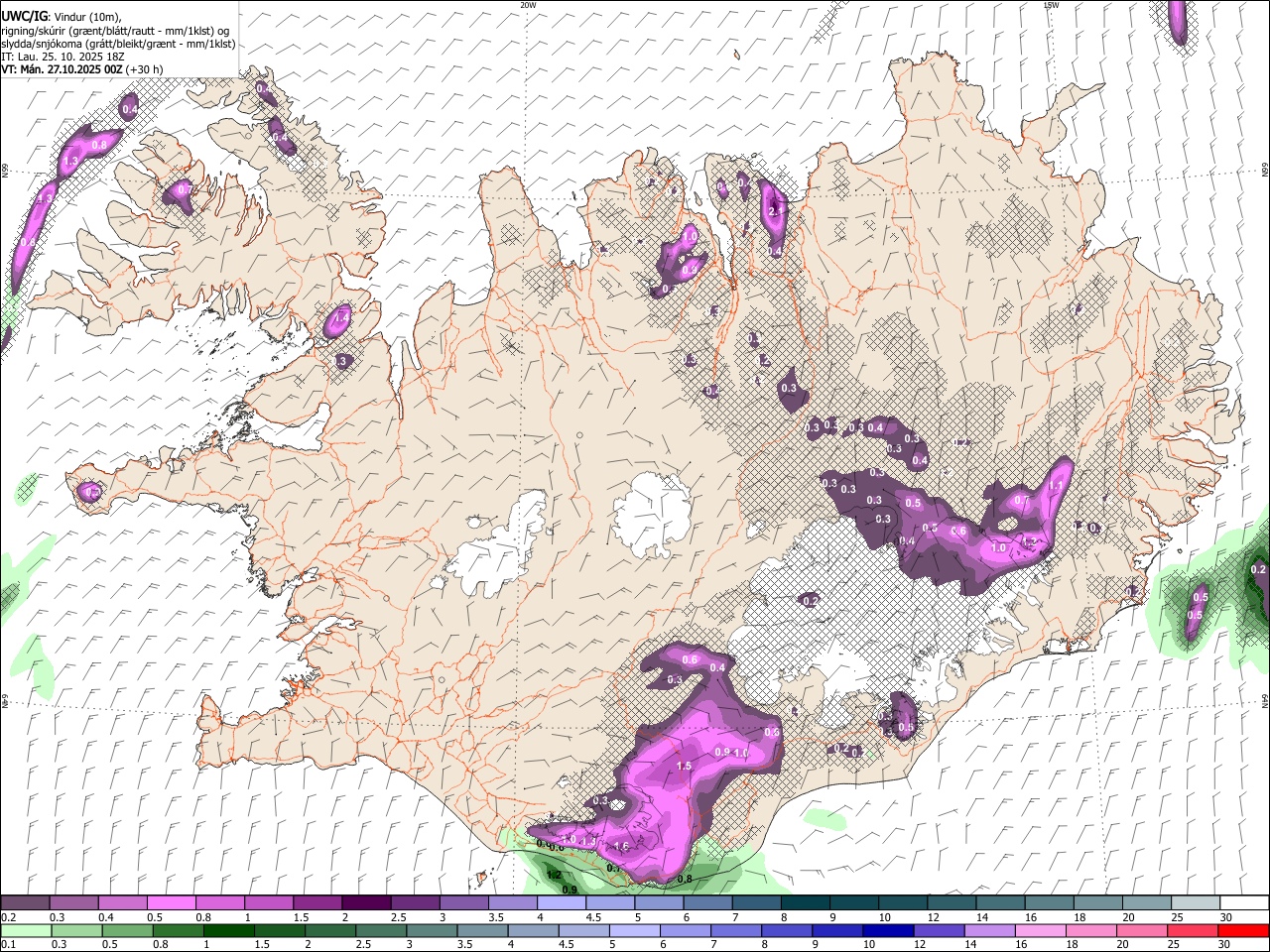This screenshot has height=952, width=1270.
Task: Select the dark purple snow swatch starting at 2
Action: tap(366, 902)
